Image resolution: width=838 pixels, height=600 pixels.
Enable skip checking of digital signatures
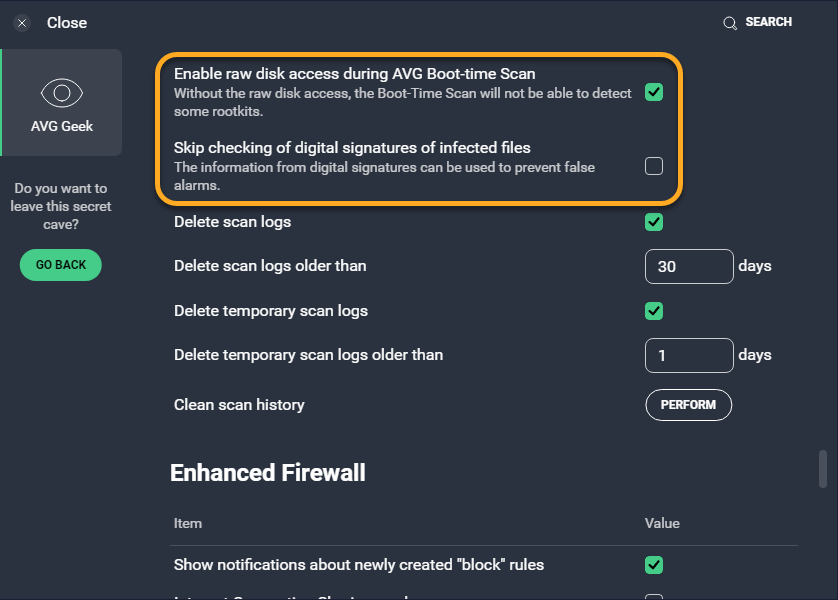point(654,166)
